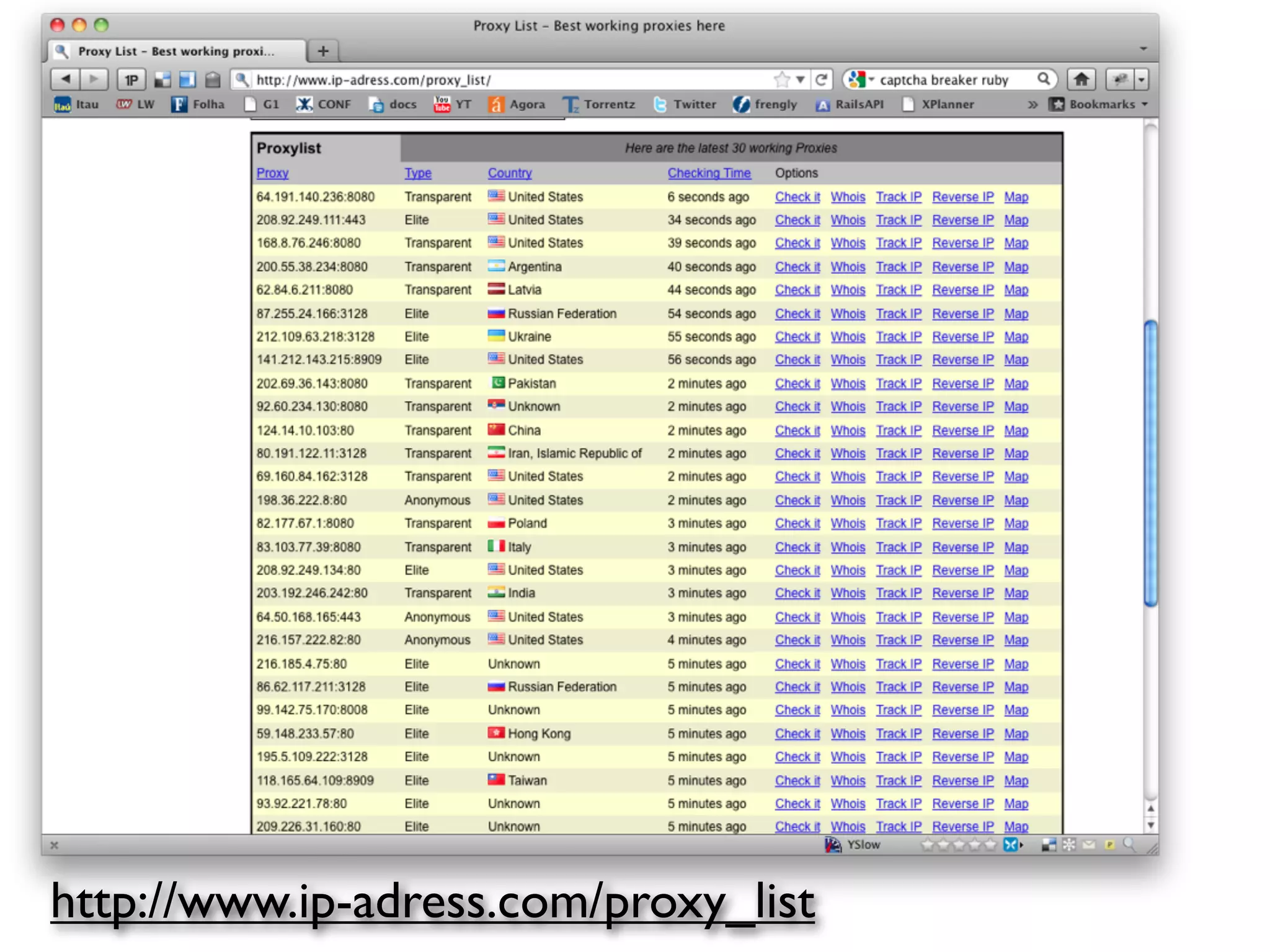Open the XPlanner bookmark
The width and height of the screenshot is (1270, 952).
[939, 104]
